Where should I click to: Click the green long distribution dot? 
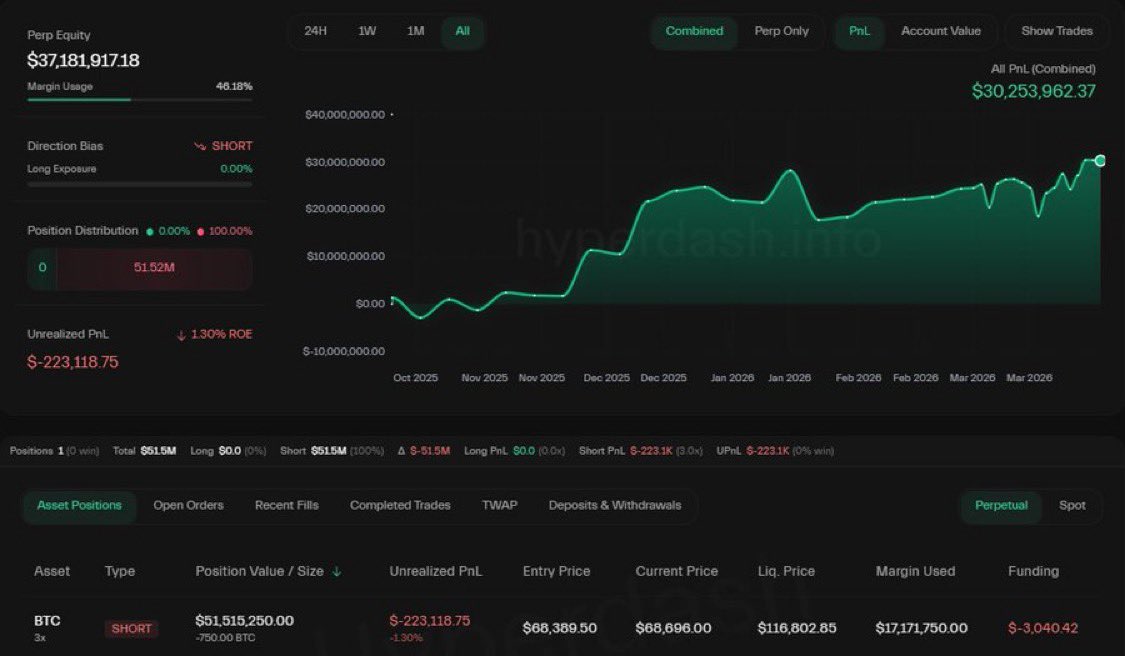click(150, 232)
